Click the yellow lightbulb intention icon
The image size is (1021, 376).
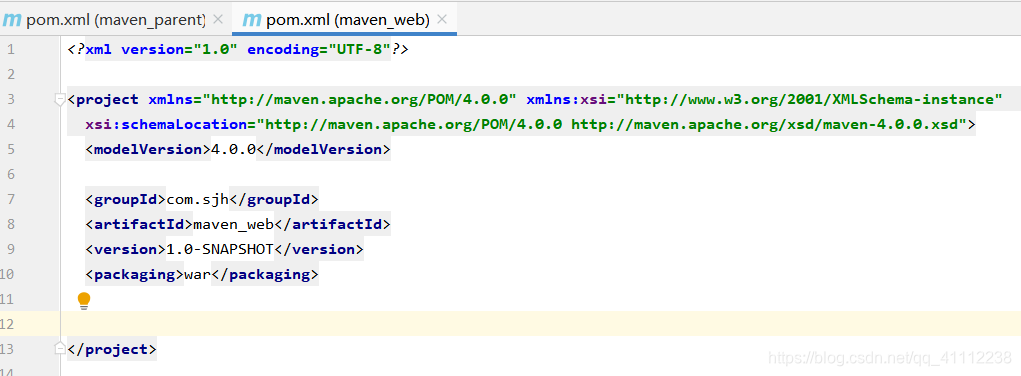click(x=84, y=300)
